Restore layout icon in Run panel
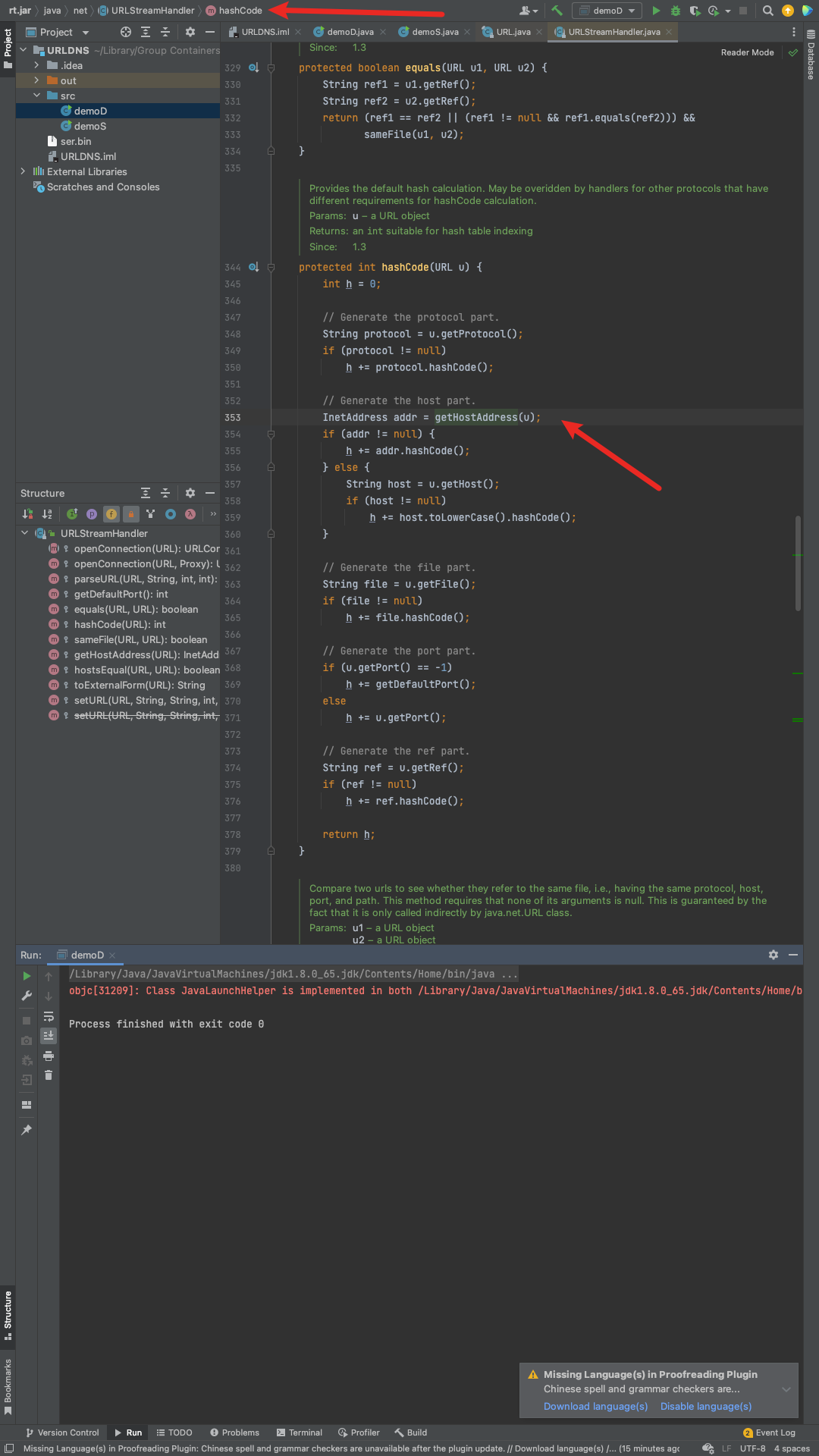 (27, 1105)
